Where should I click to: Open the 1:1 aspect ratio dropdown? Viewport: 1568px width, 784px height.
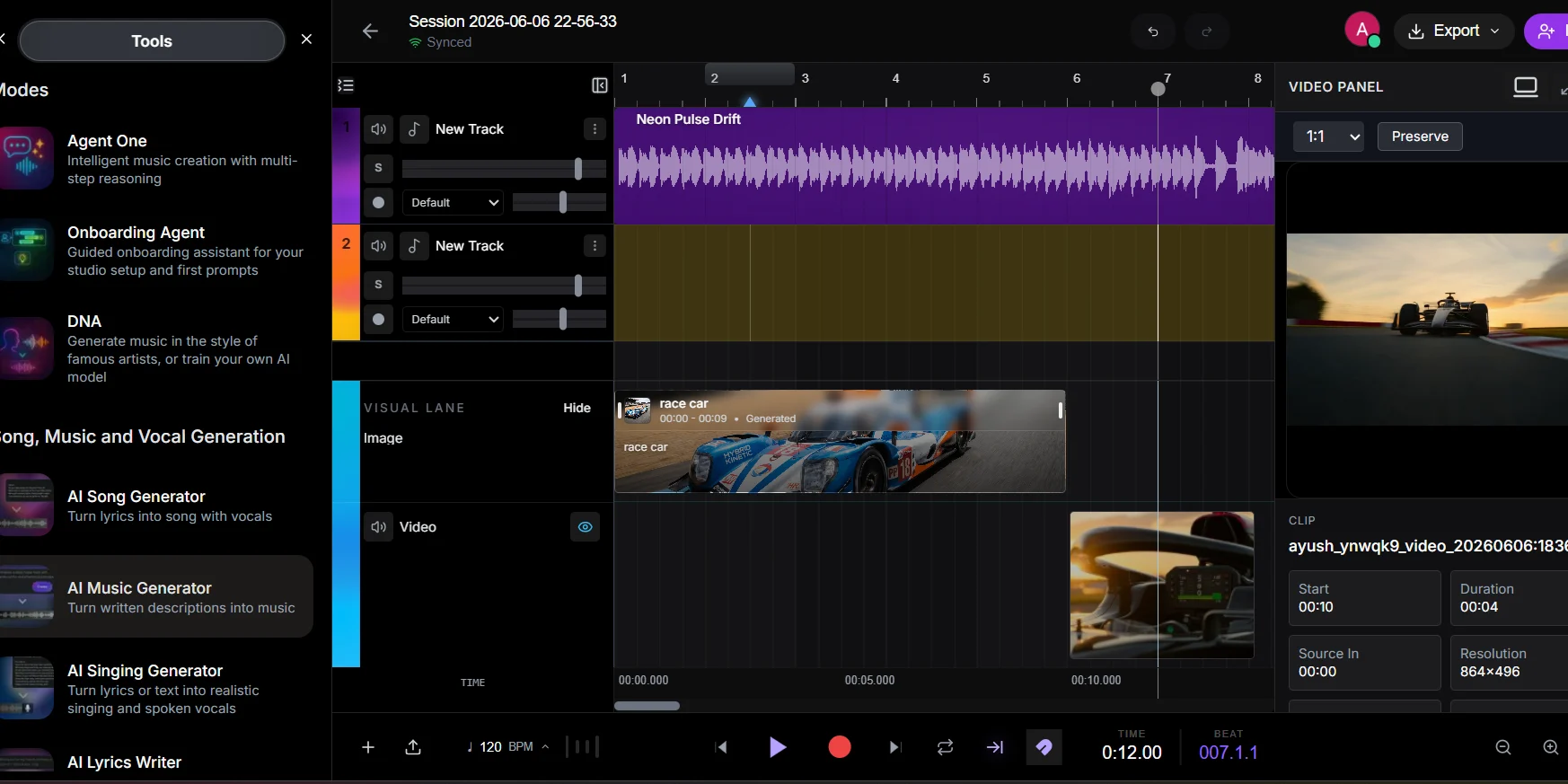pyautogui.click(x=1328, y=137)
